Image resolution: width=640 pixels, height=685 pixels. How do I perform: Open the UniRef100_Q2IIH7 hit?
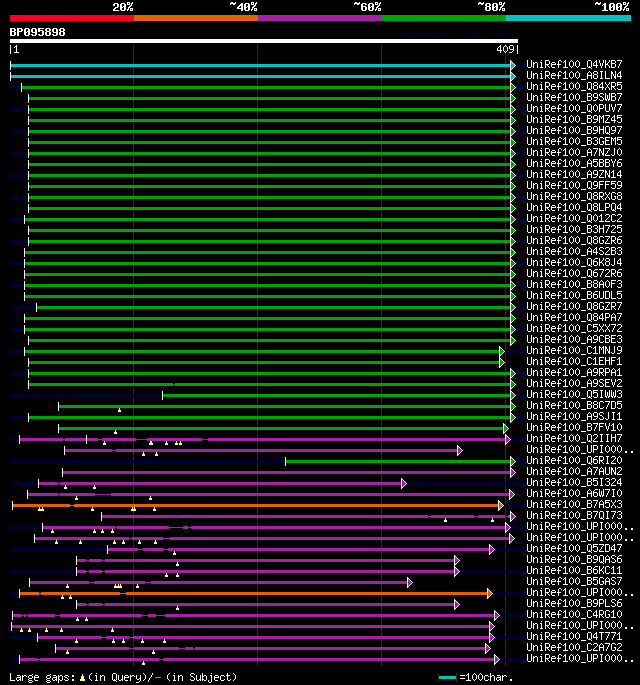[x=574, y=438]
